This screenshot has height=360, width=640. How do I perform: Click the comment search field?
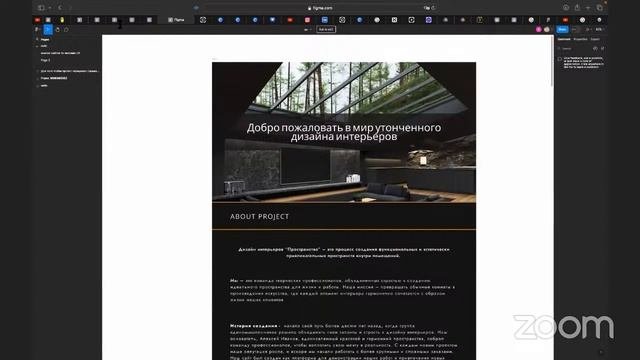pyautogui.click(x=576, y=49)
